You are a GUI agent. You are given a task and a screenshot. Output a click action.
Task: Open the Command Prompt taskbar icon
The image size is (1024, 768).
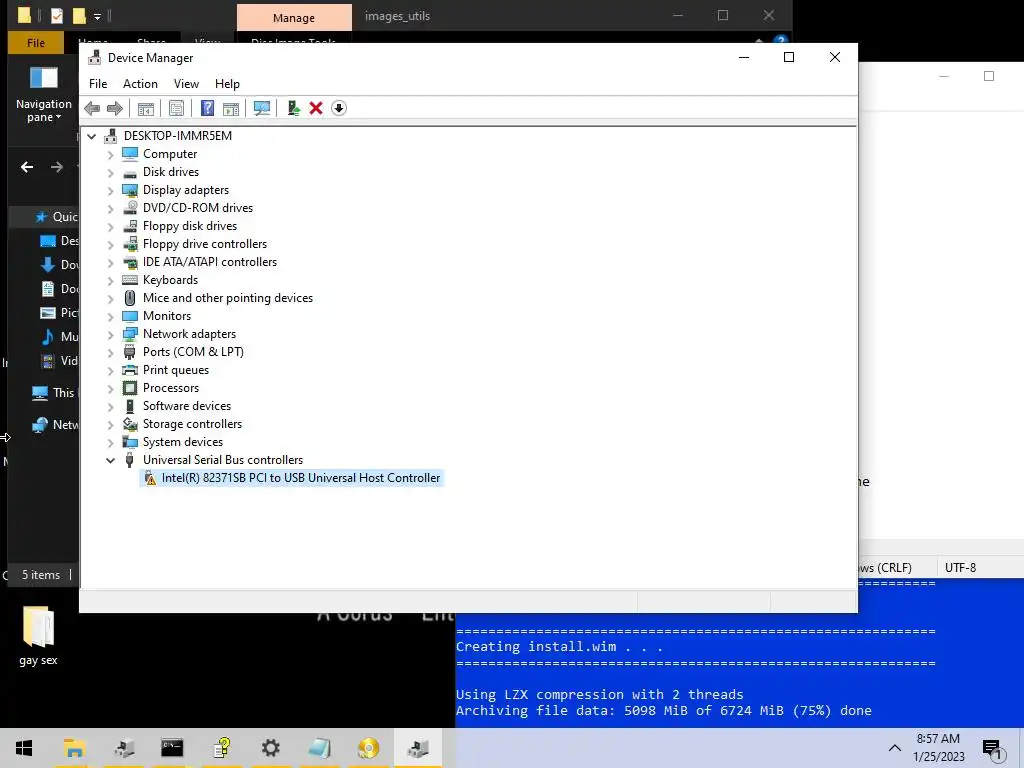172,748
